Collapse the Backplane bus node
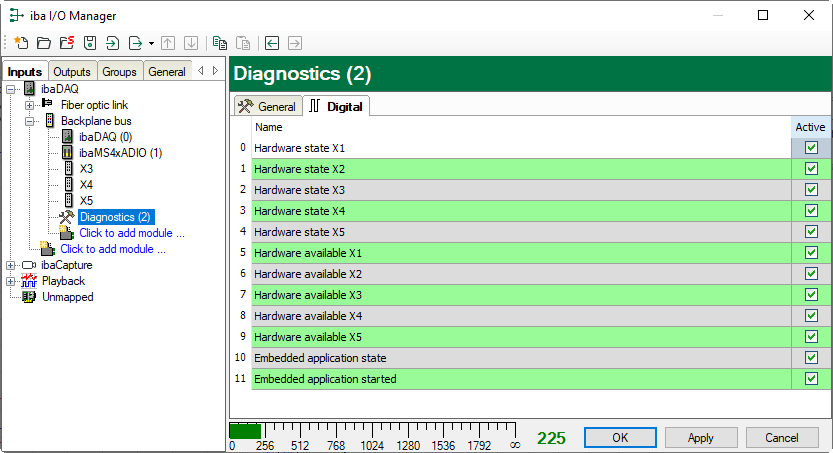Image resolution: width=833 pixels, height=453 pixels. (30, 121)
